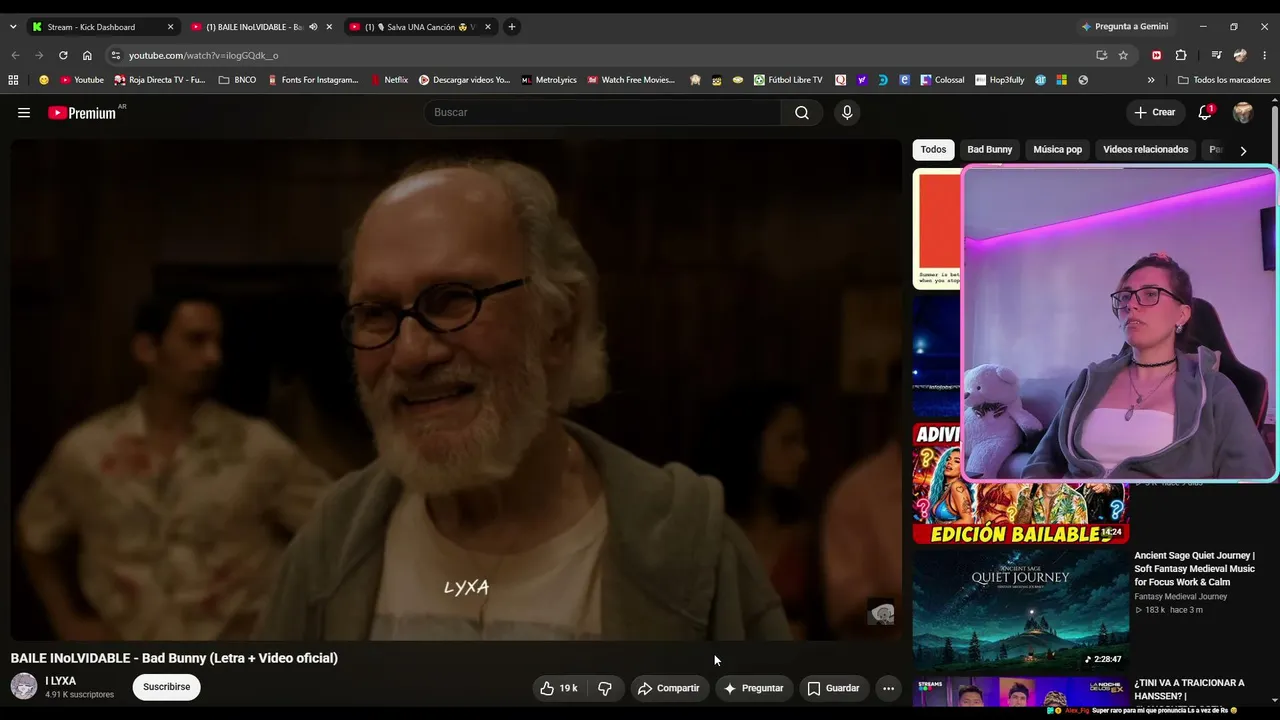Open the Roja Directa TV bookmark
The height and width of the screenshot is (720, 1280).
click(159, 80)
